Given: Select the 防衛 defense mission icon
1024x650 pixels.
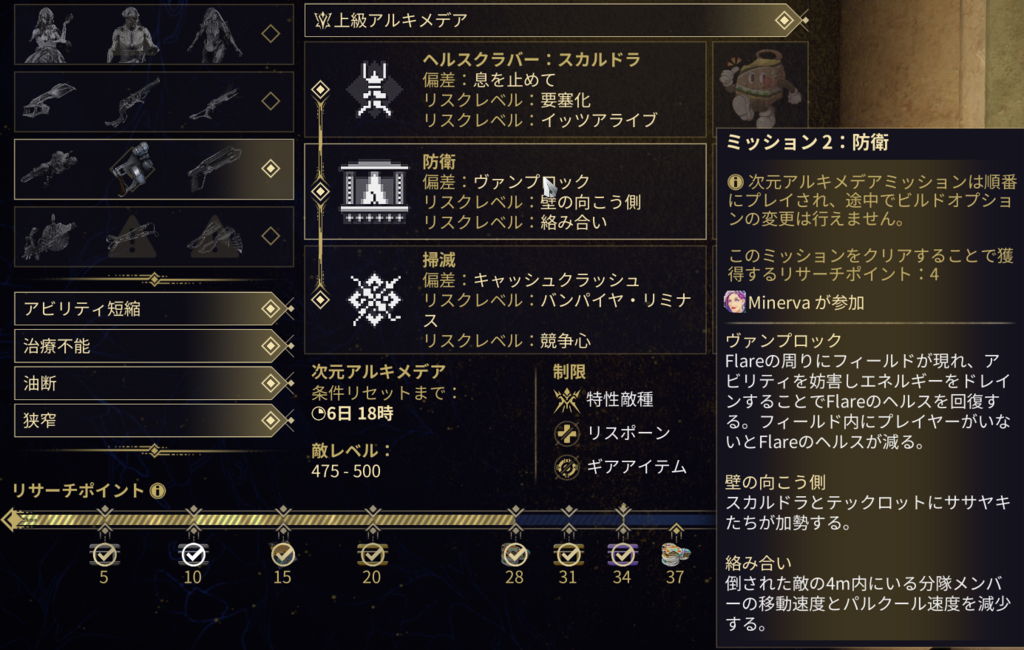Looking at the screenshot, I should 374,191.
